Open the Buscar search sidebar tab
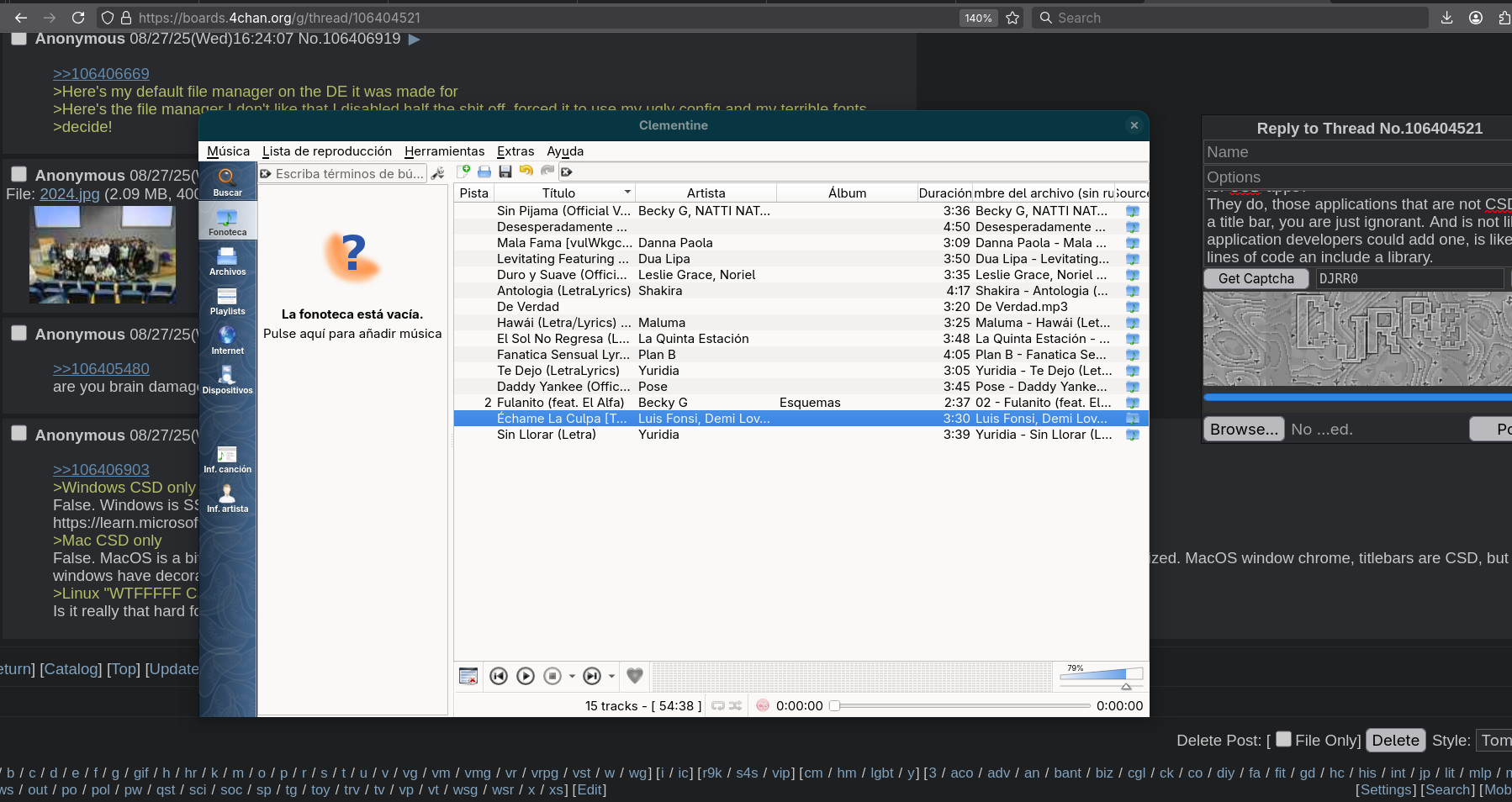This screenshot has width=1512, height=802. [227, 182]
